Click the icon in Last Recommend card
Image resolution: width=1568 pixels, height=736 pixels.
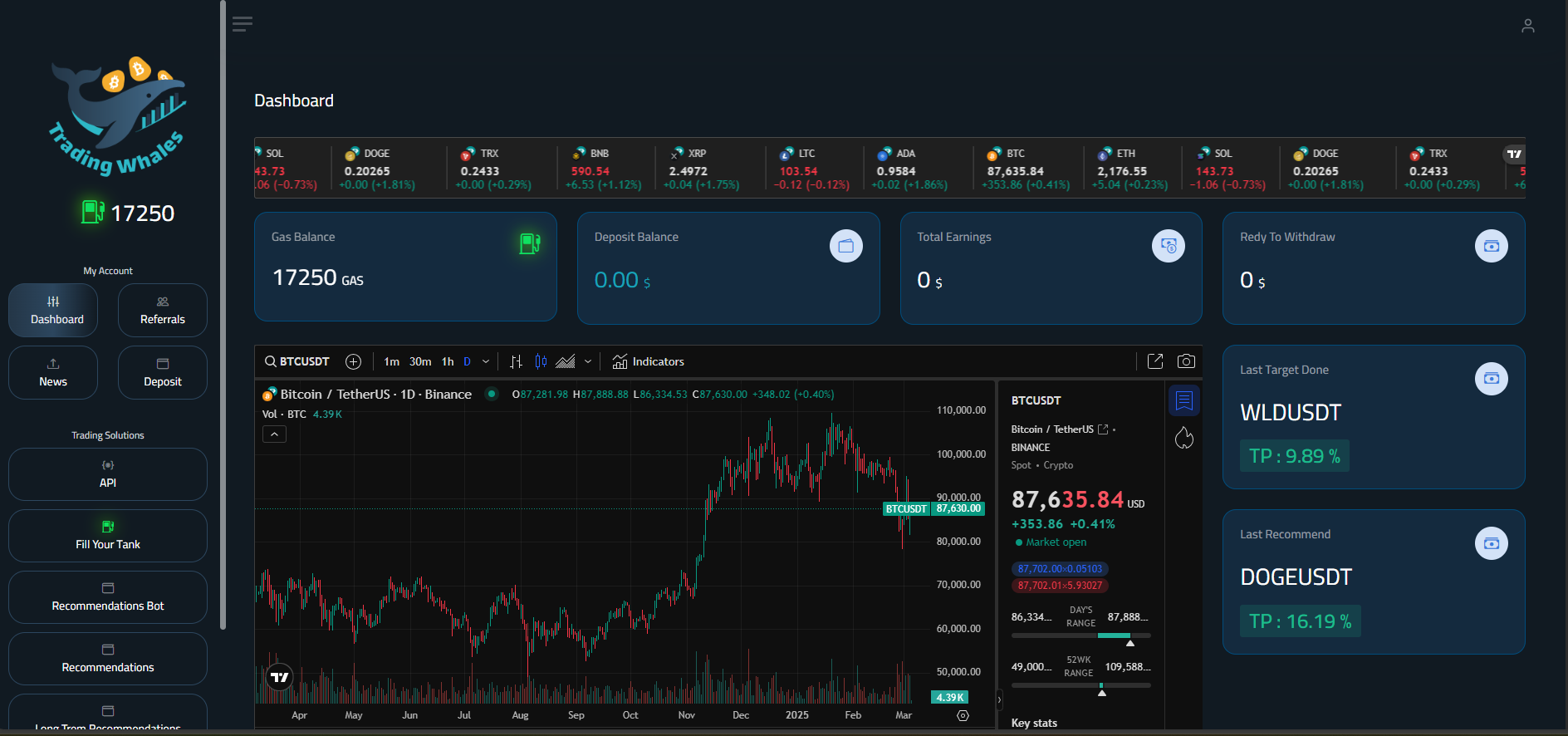1492,543
